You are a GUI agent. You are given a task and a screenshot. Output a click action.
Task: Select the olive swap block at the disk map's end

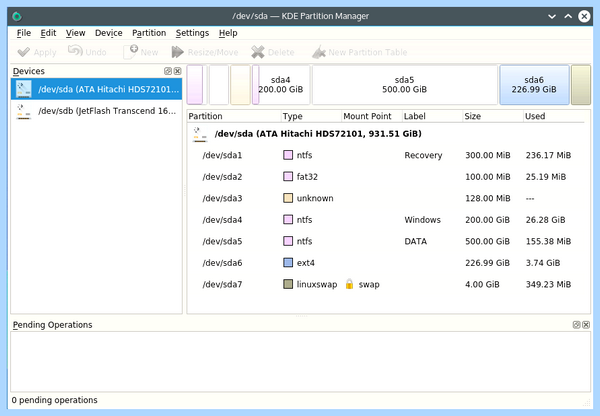[580, 85]
